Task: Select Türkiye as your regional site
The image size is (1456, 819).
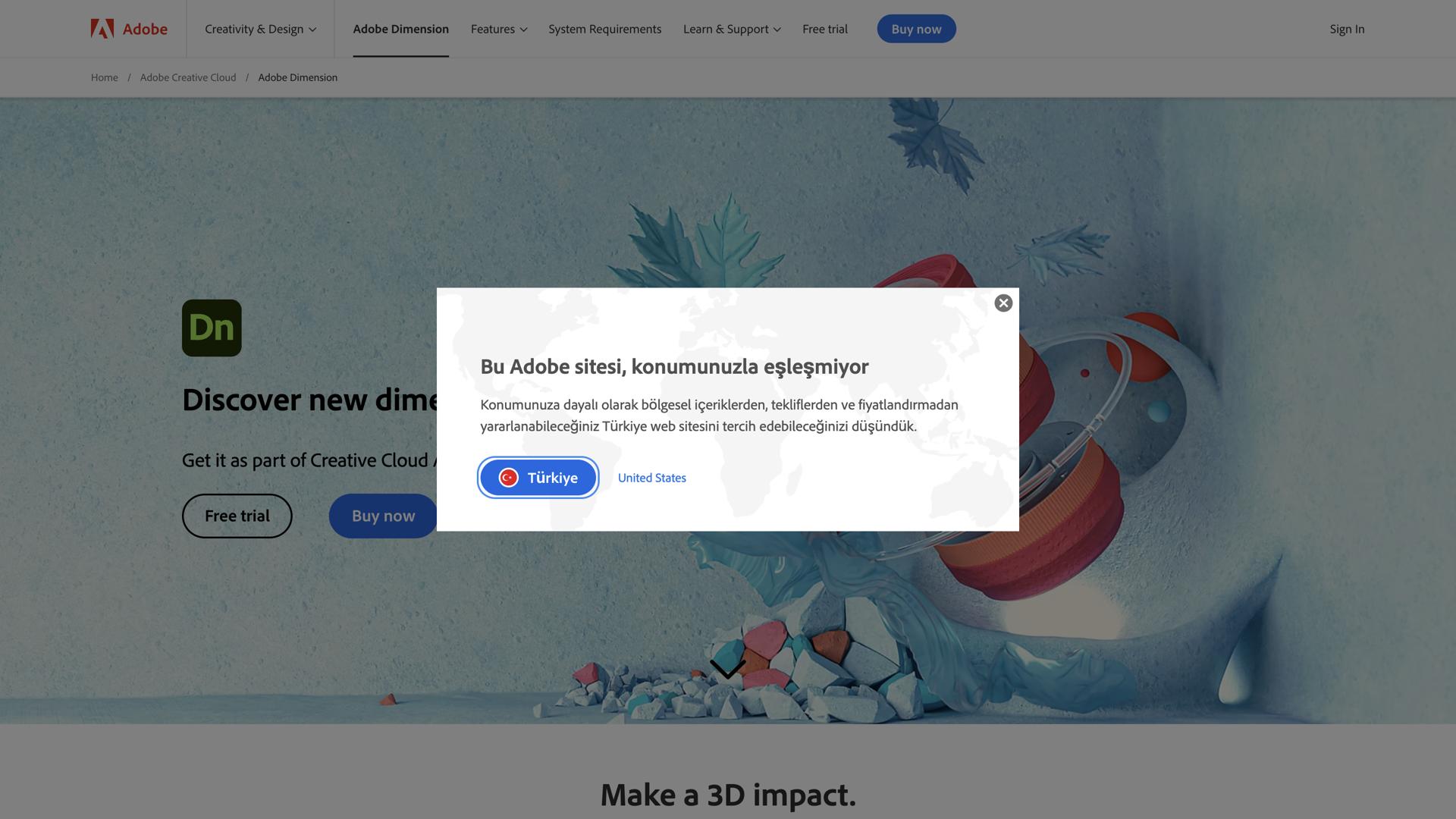Action: click(538, 478)
